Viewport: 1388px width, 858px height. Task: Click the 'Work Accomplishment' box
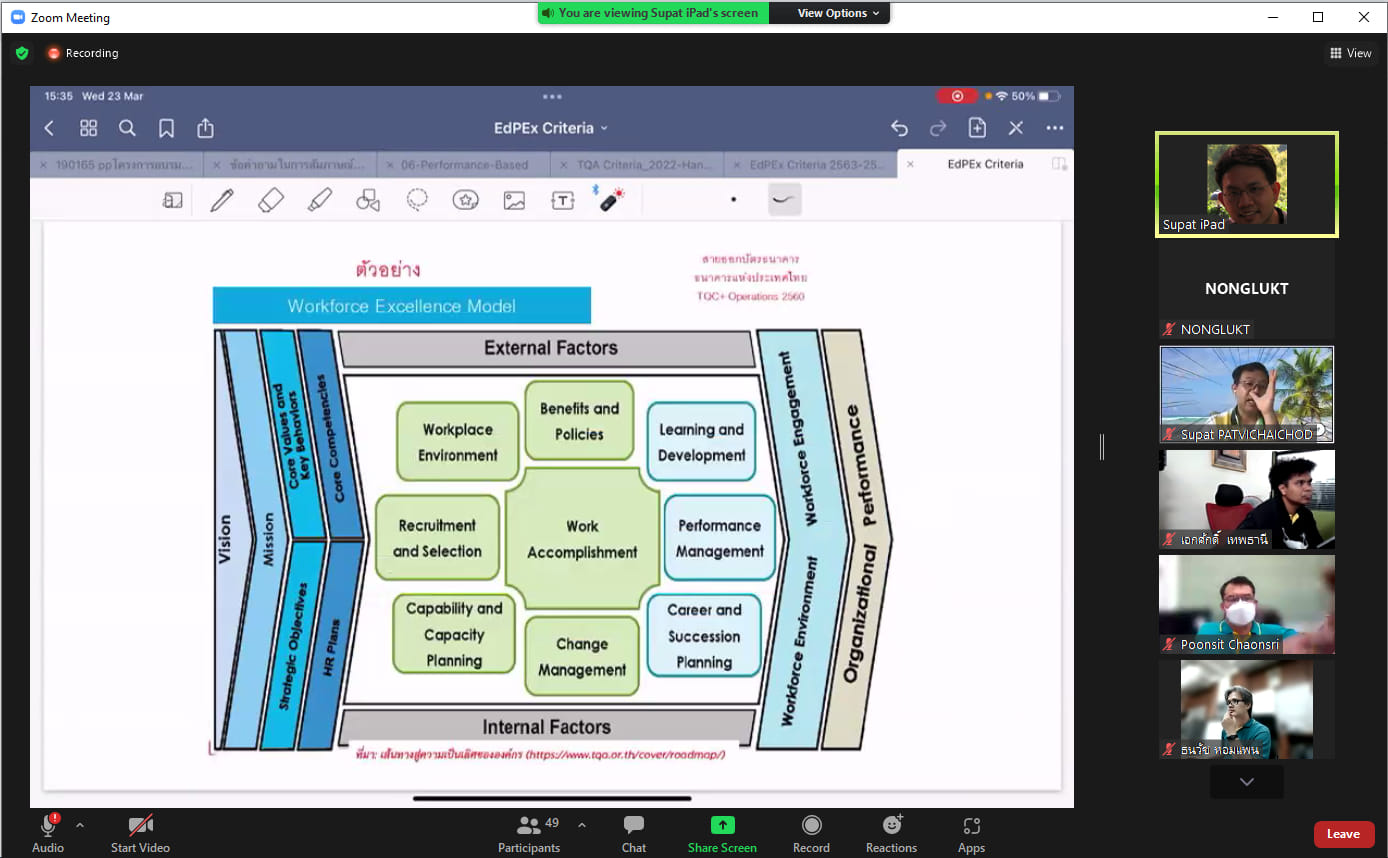(x=582, y=539)
